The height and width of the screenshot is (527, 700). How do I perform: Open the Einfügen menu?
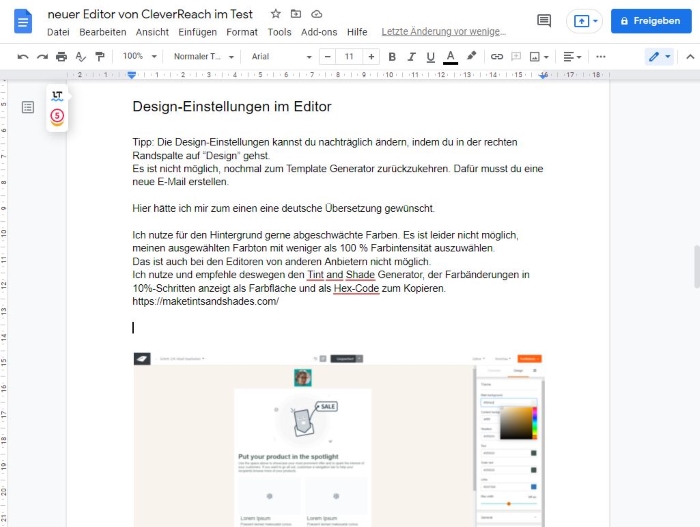197,32
